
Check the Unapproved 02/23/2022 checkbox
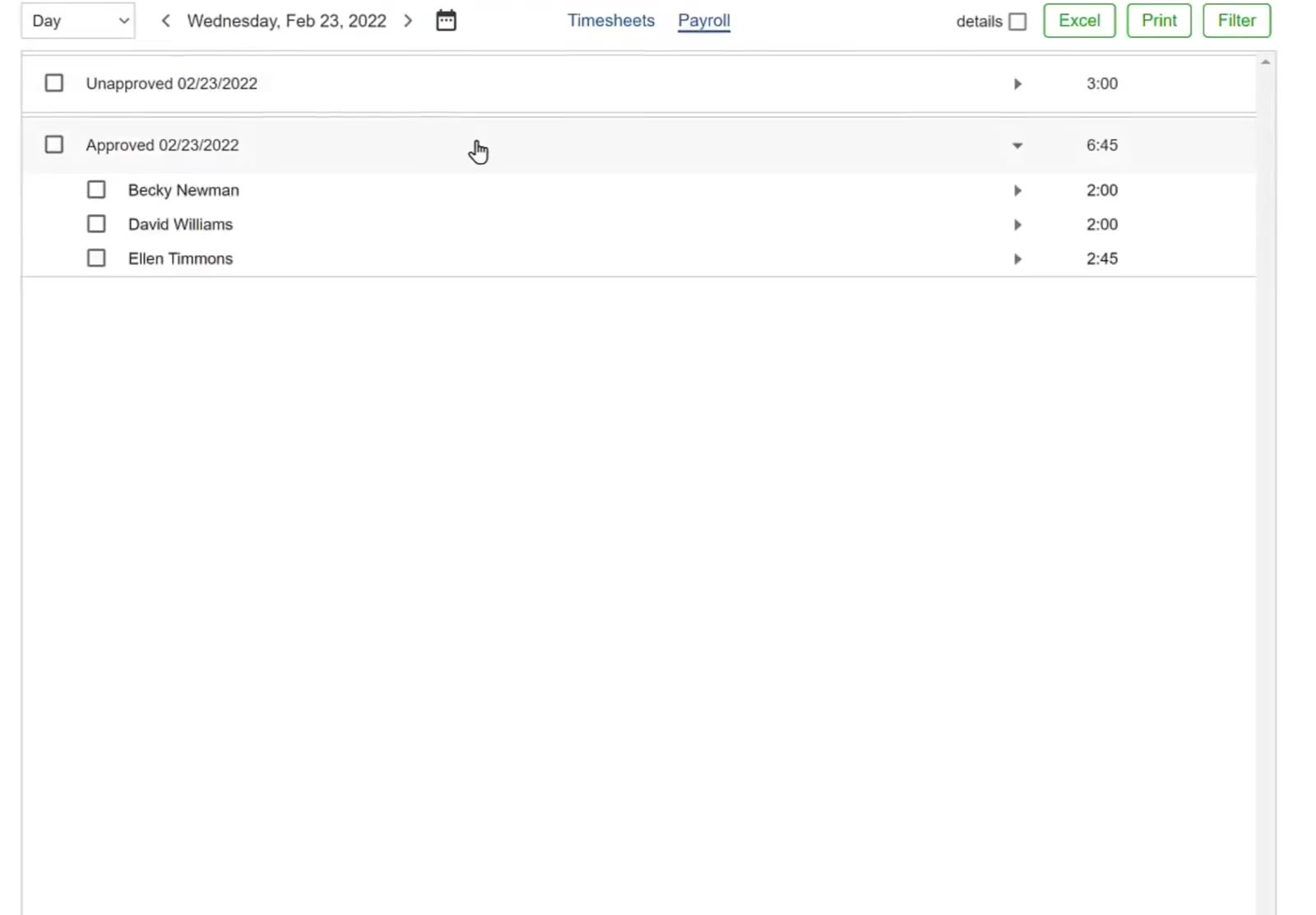(x=54, y=83)
